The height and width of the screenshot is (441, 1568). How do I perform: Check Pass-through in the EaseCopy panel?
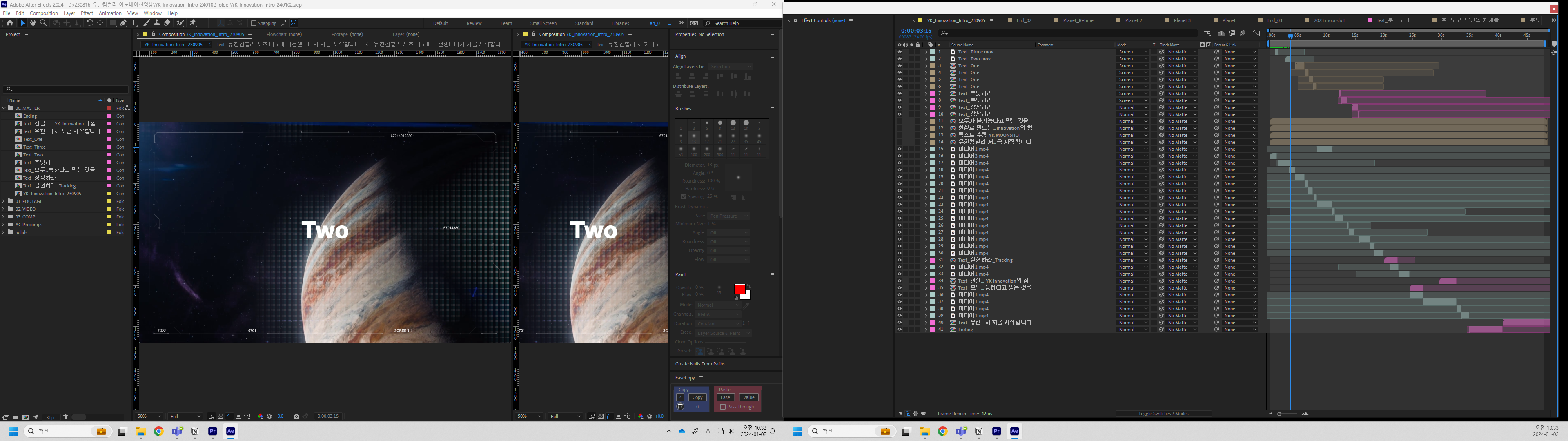pos(723,408)
